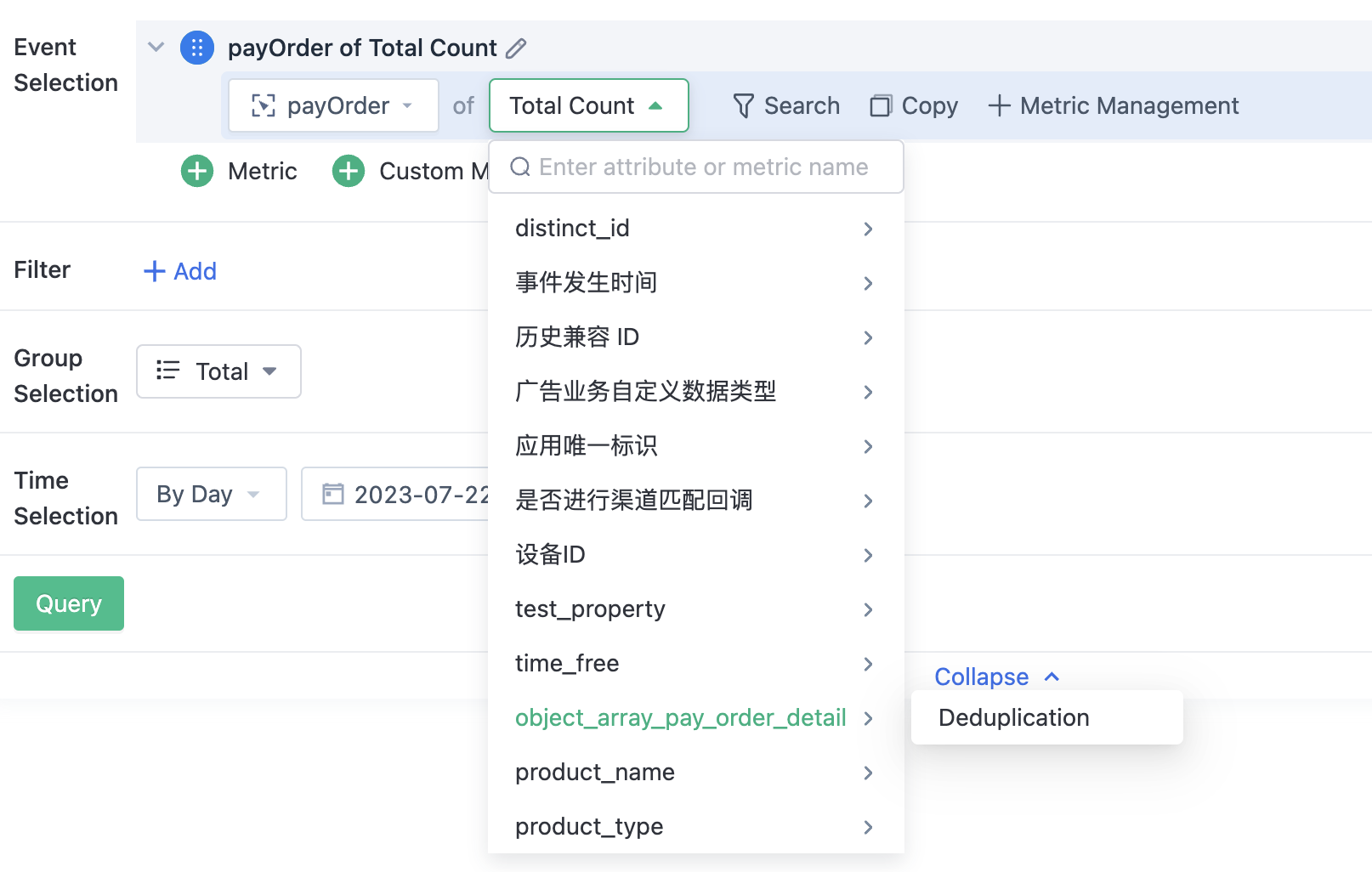
Task: Collapse the event selection panel chevron
Action: [156, 48]
